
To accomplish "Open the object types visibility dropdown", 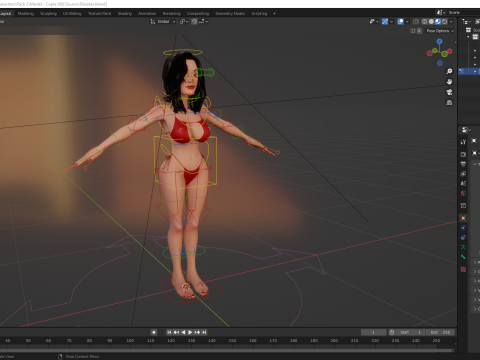I will [374, 21].
